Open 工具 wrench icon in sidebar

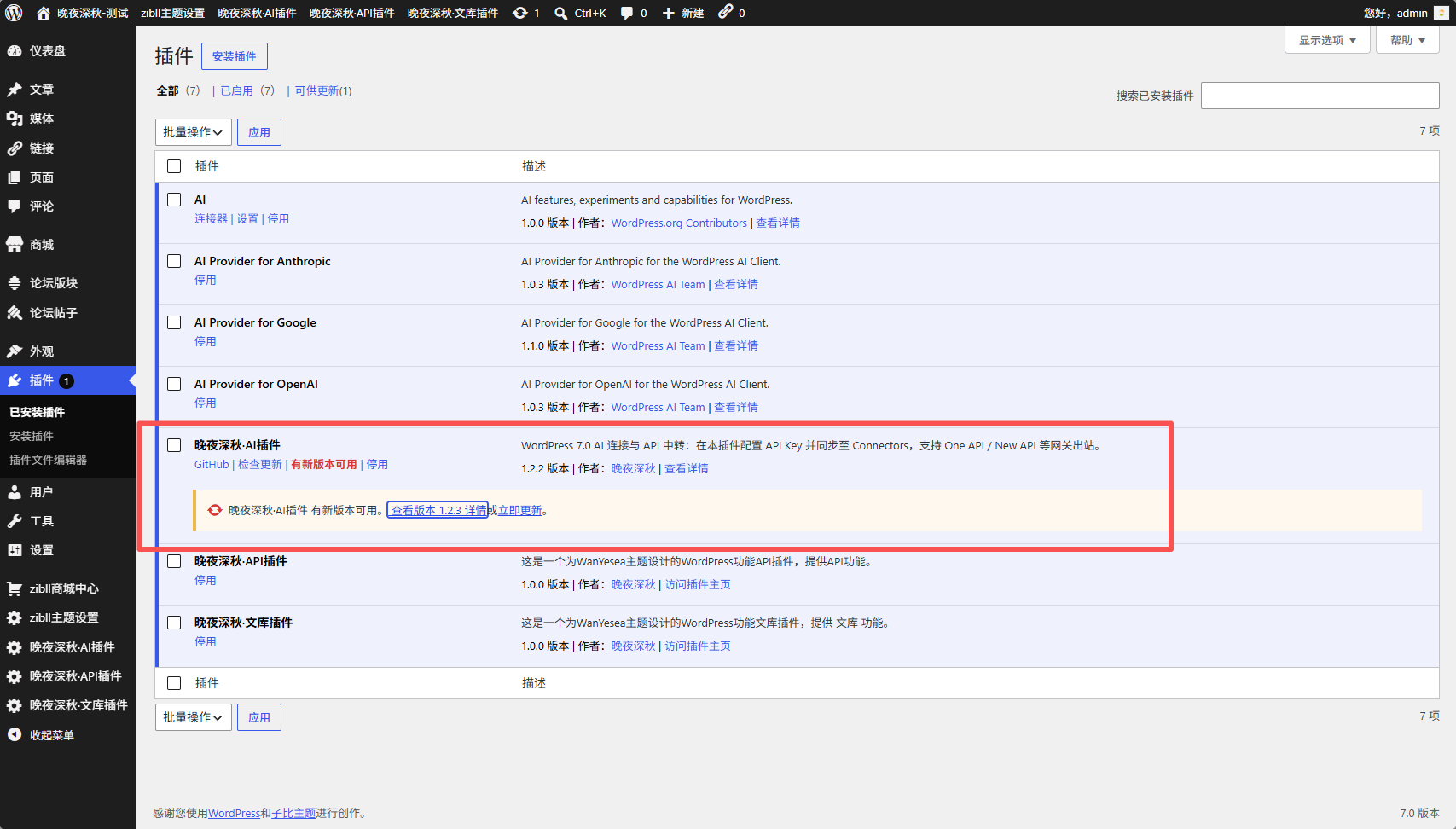tap(15, 521)
